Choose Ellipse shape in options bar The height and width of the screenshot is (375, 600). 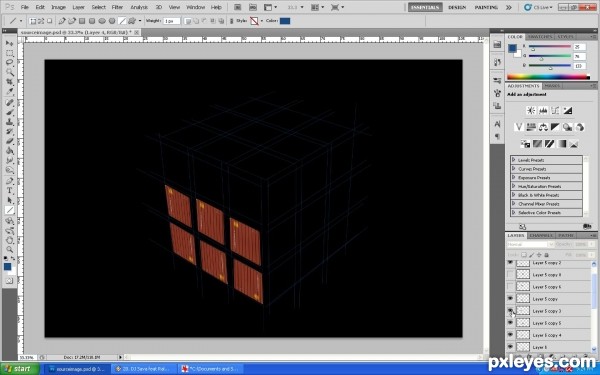[x=102, y=21]
